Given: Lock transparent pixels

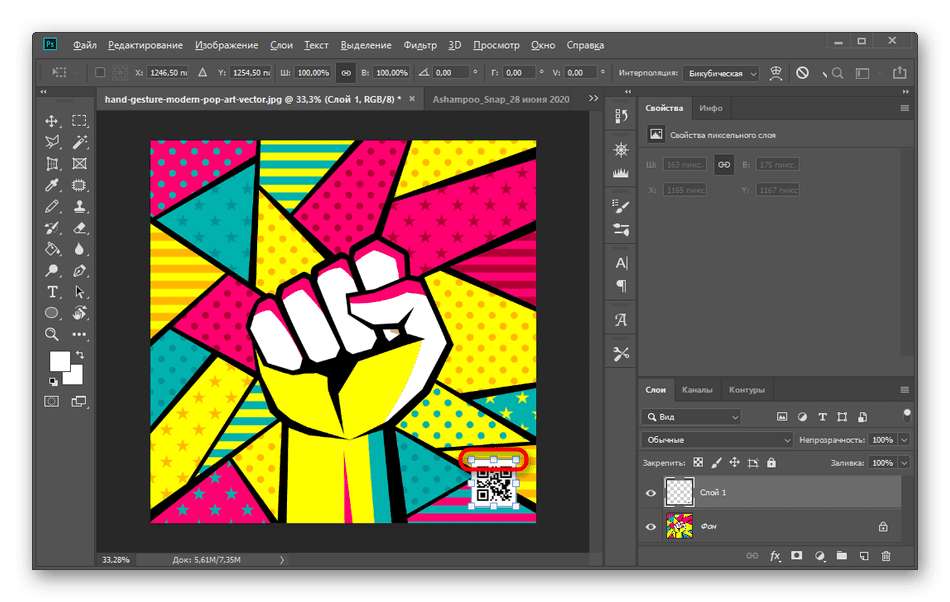Looking at the screenshot, I should 699,463.
